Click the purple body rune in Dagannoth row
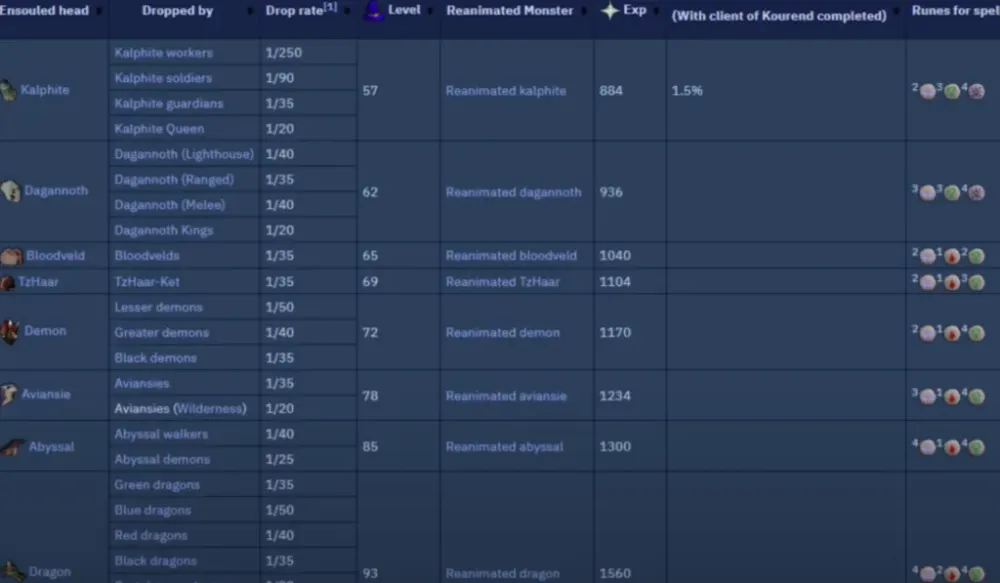The image size is (1000, 583). 976,193
